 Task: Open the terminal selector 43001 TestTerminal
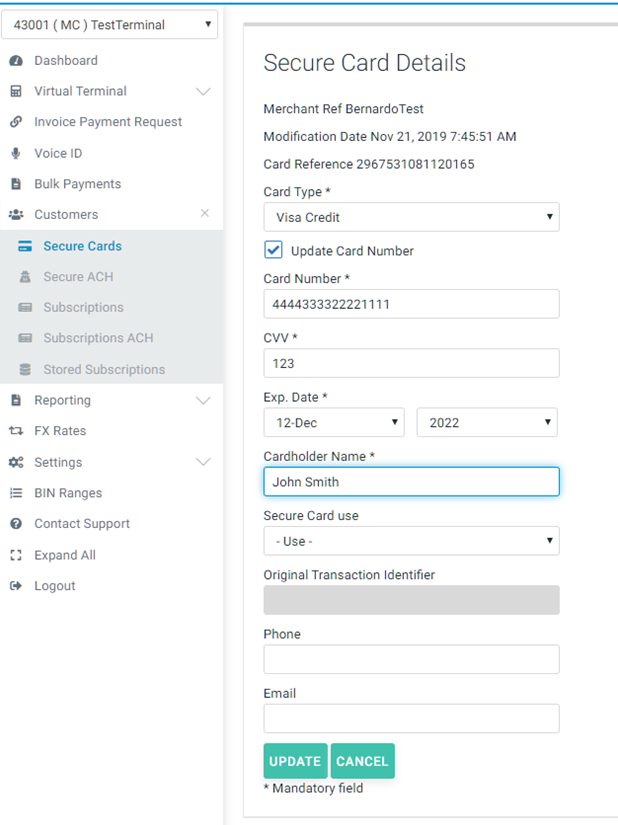pyautogui.click(x=110, y=24)
